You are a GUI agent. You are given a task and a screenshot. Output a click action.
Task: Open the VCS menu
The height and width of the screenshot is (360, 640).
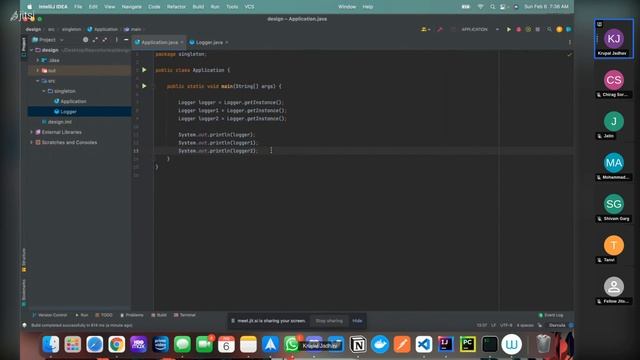[249, 7]
